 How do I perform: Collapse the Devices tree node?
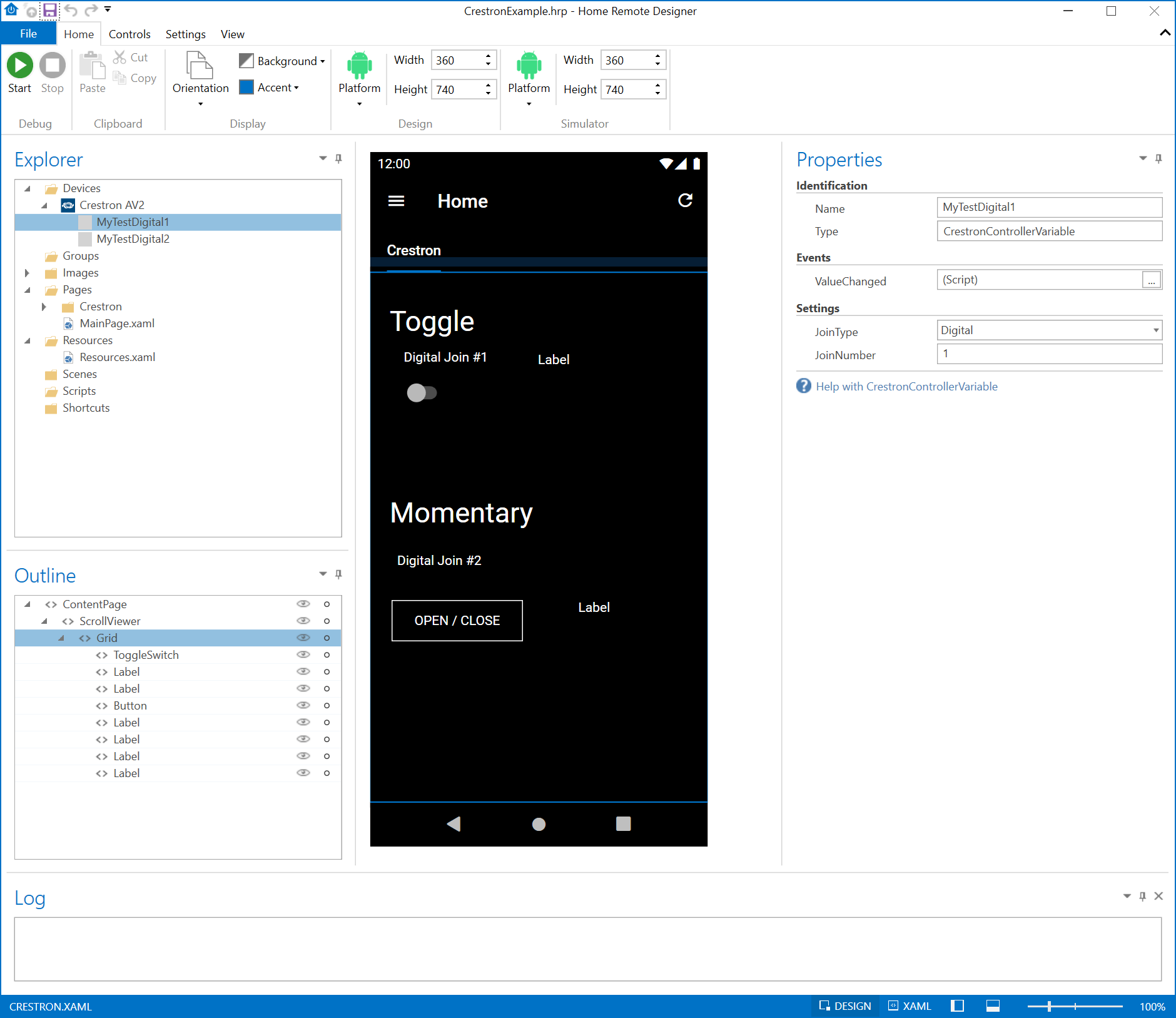point(28,188)
